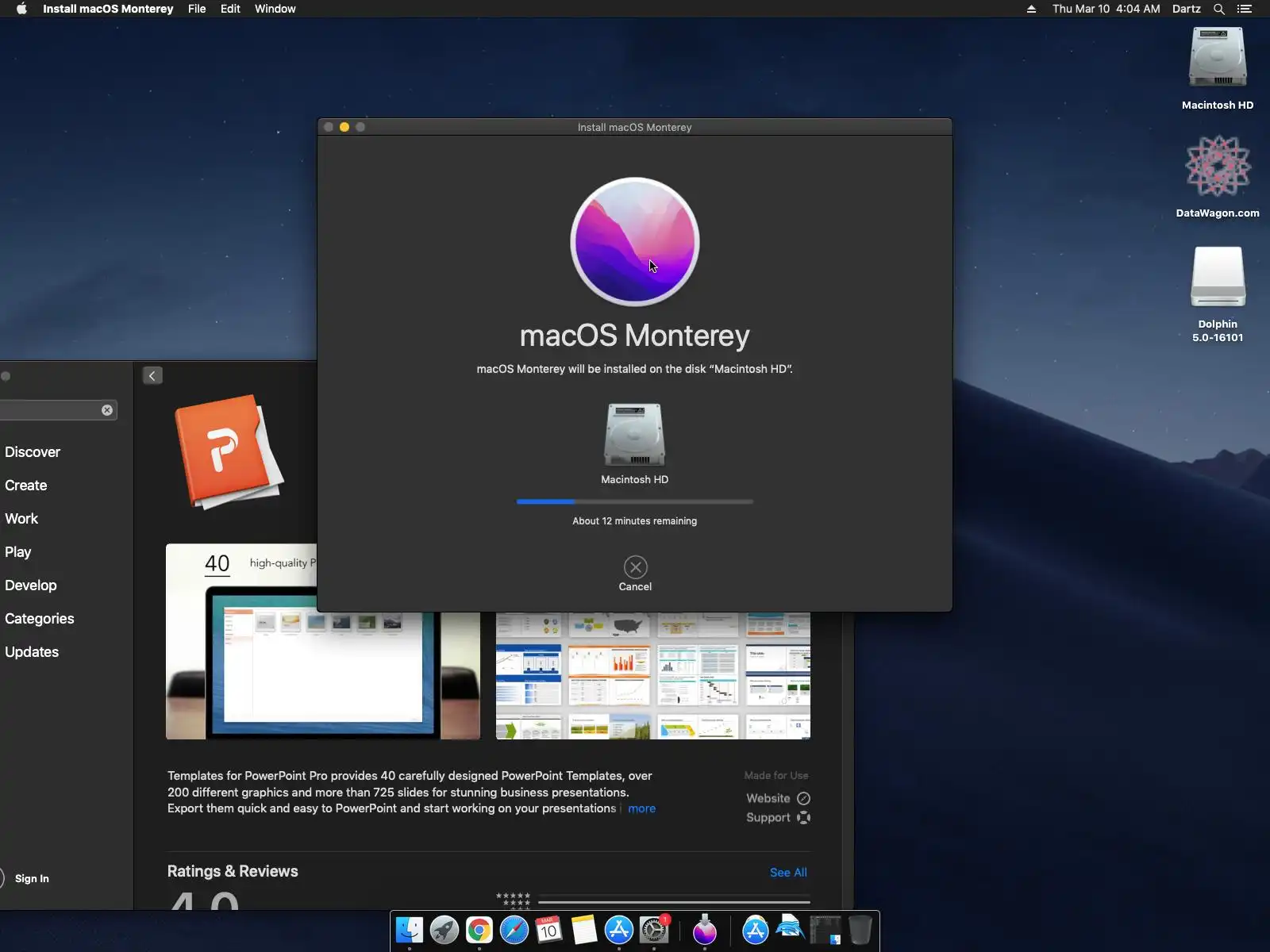Image resolution: width=1270 pixels, height=952 pixels.
Task: Open the Window menu
Action: [275, 9]
